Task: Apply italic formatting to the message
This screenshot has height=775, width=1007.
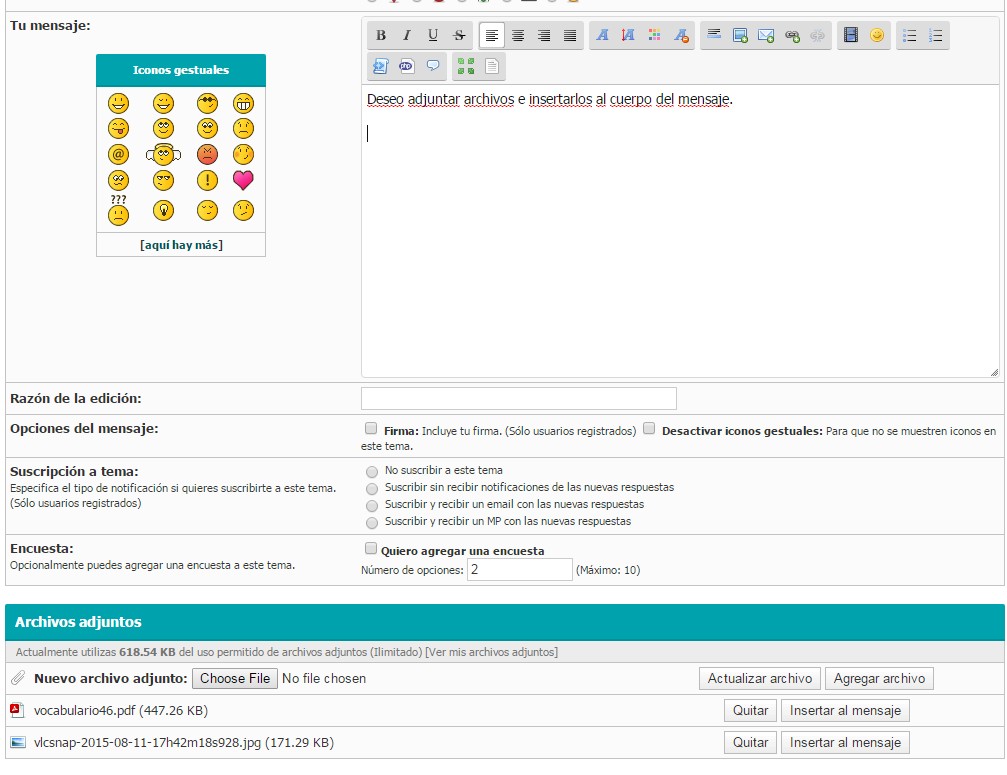Action: click(407, 36)
